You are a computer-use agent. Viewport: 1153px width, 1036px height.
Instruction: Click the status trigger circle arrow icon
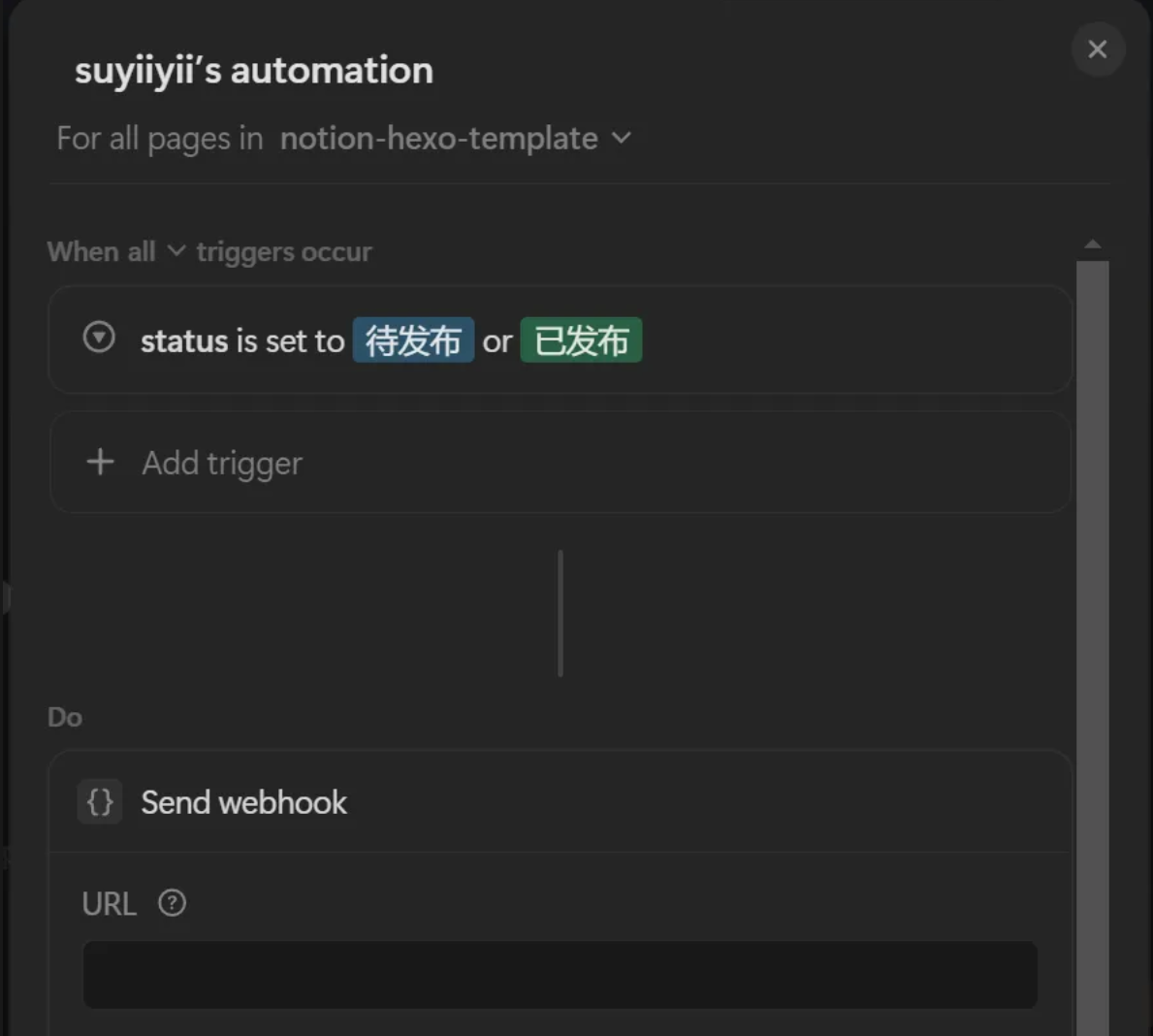click(99, 338)
